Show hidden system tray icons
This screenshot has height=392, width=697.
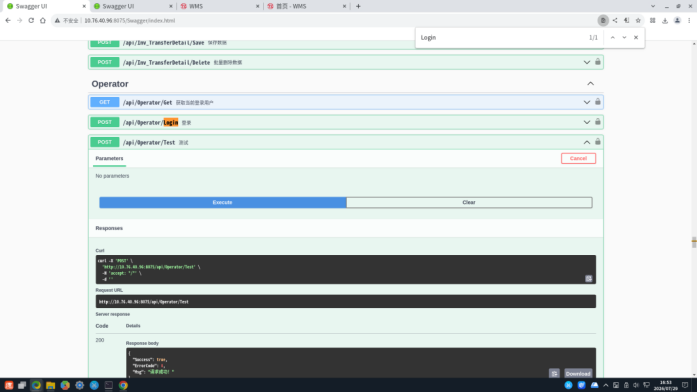tap(605, 385)
